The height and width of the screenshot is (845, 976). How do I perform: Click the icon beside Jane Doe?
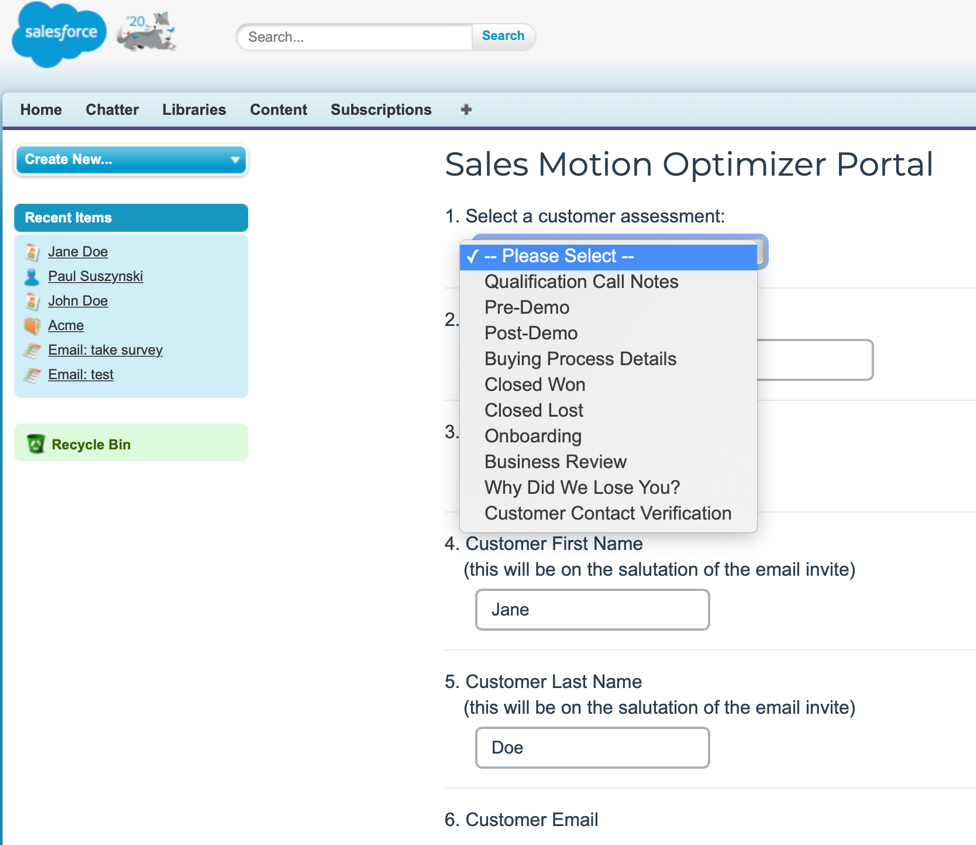(x=32, y=252)
